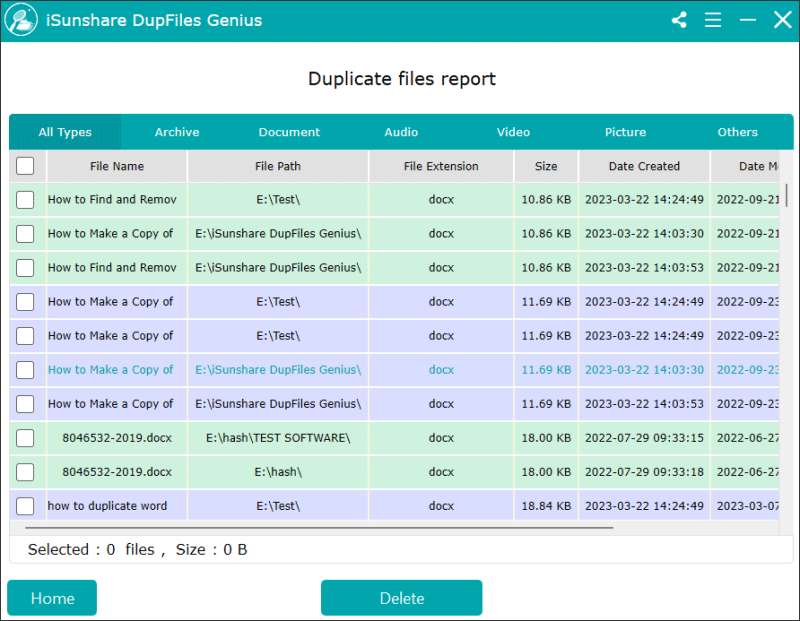The width and height of the screenshot is (800, 621).
Task: Click the Delete button
Action: tap(401, 598)
